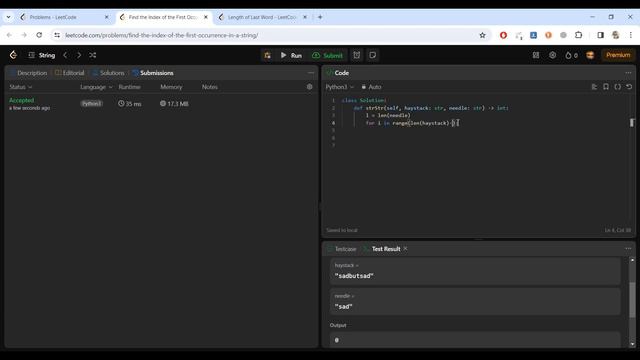This screenshot has height=360, width=640.
Task: Click the scrollbar down arrow in results
Action: coord(632,344)
